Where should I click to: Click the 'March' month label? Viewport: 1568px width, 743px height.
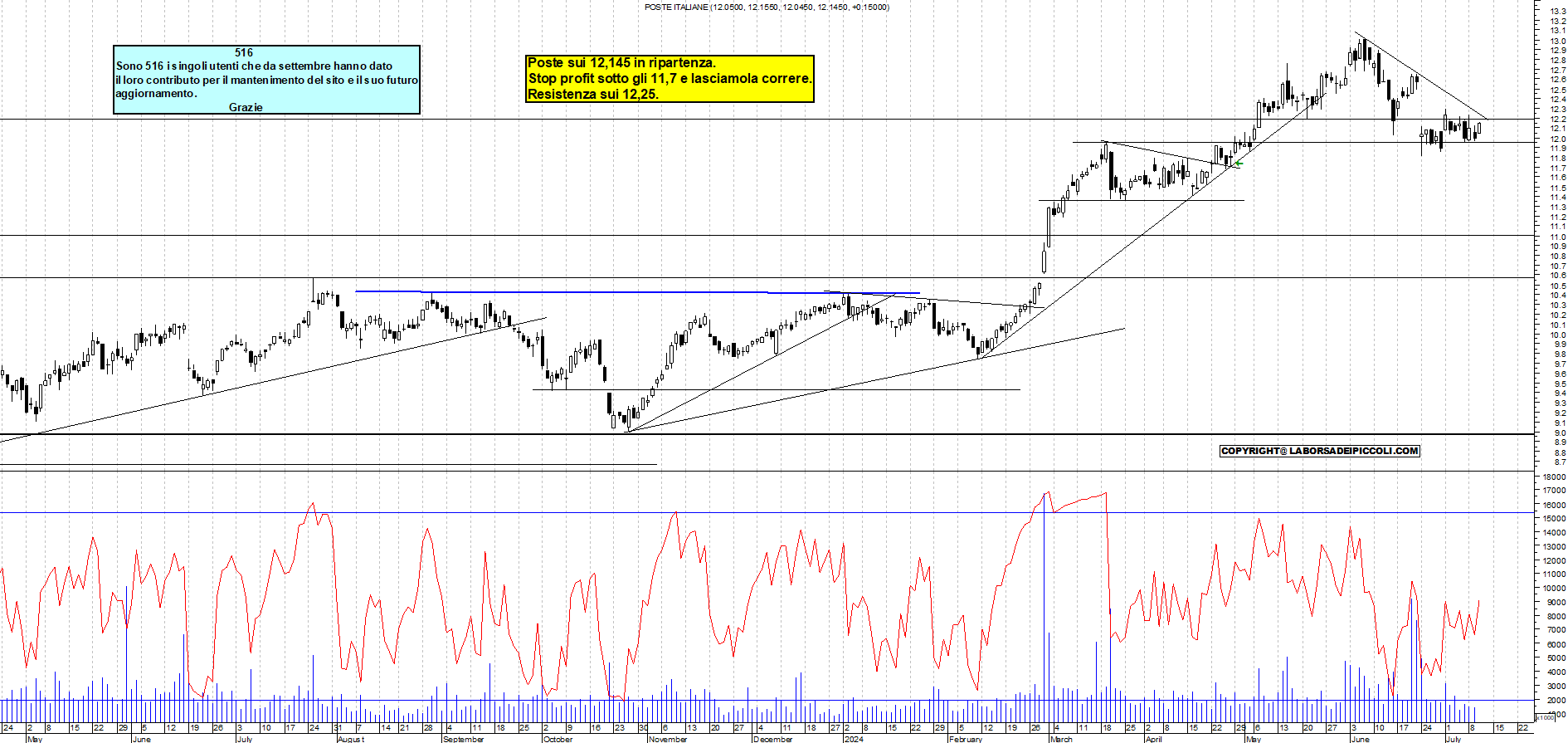click(x=1061, y=739)
